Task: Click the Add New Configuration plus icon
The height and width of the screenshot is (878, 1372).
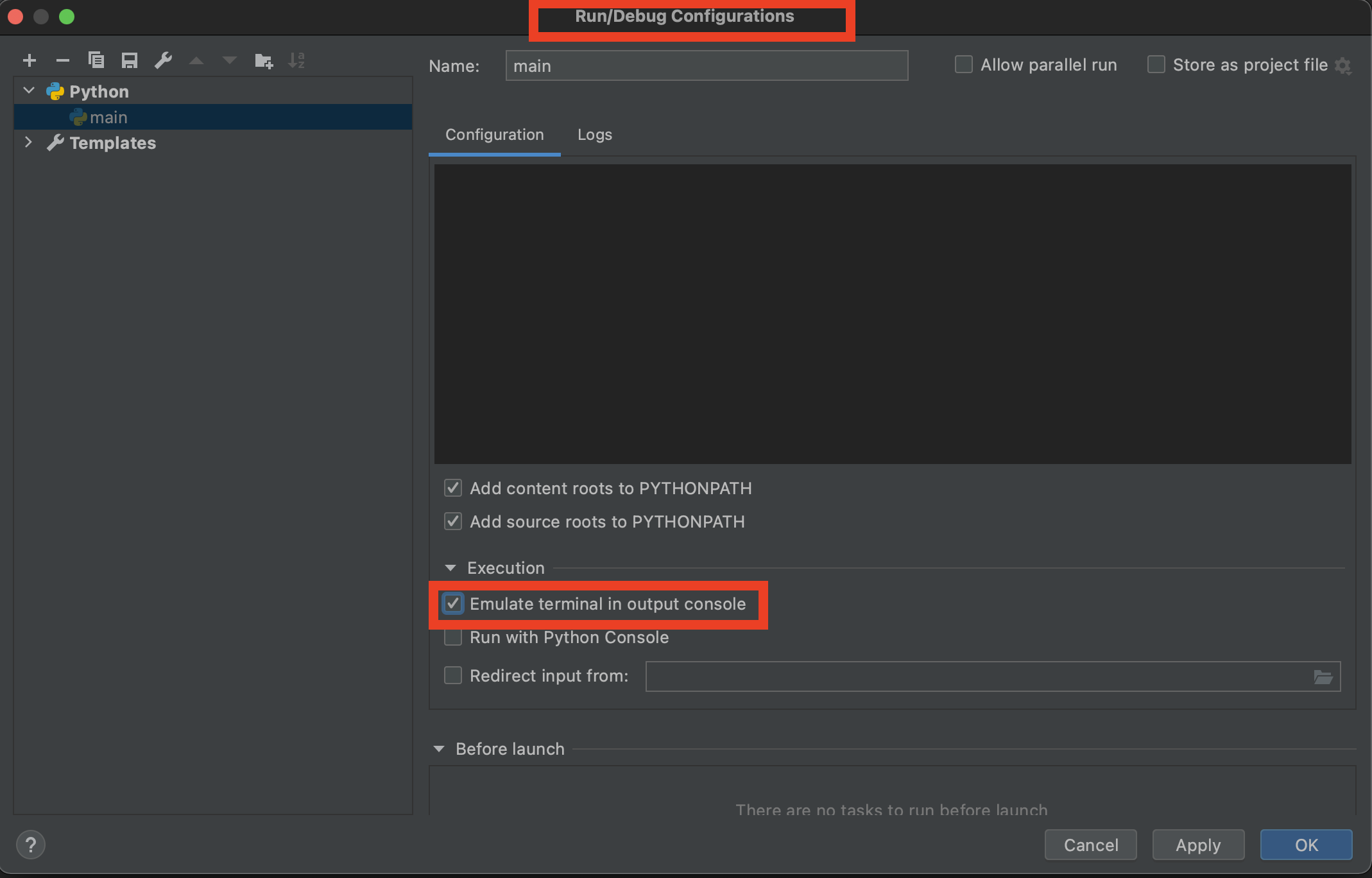Action: (29, 60)
